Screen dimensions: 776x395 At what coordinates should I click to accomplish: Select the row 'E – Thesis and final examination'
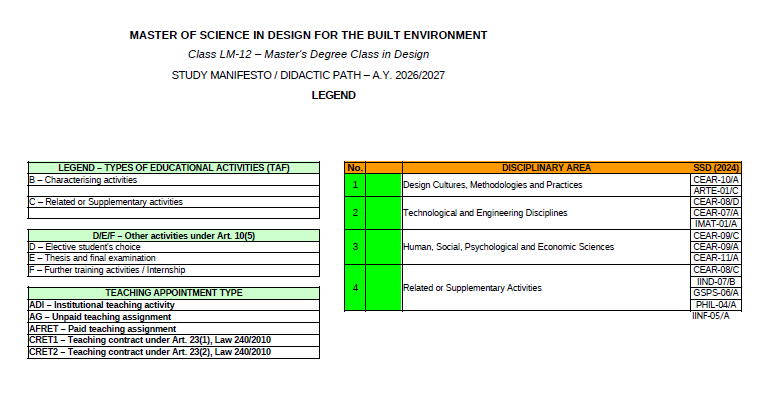pyautogui.click(x=174, y=258)
